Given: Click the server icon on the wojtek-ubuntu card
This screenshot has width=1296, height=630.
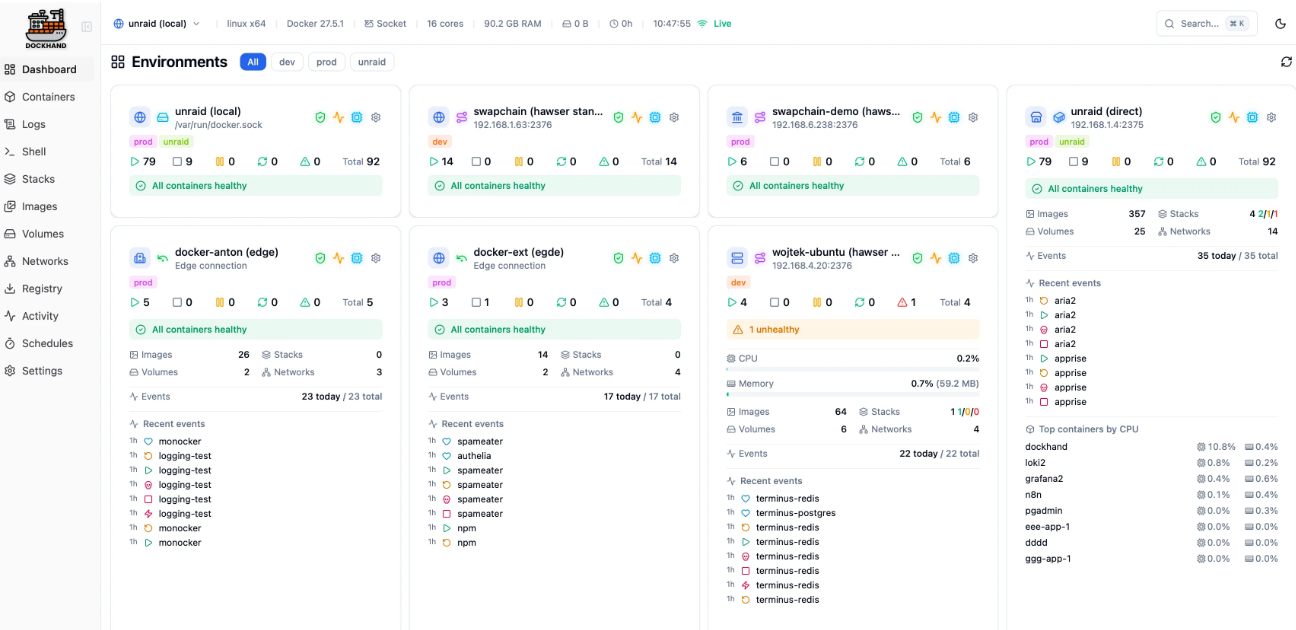Looking at the screenshot, I should (738, 258).
